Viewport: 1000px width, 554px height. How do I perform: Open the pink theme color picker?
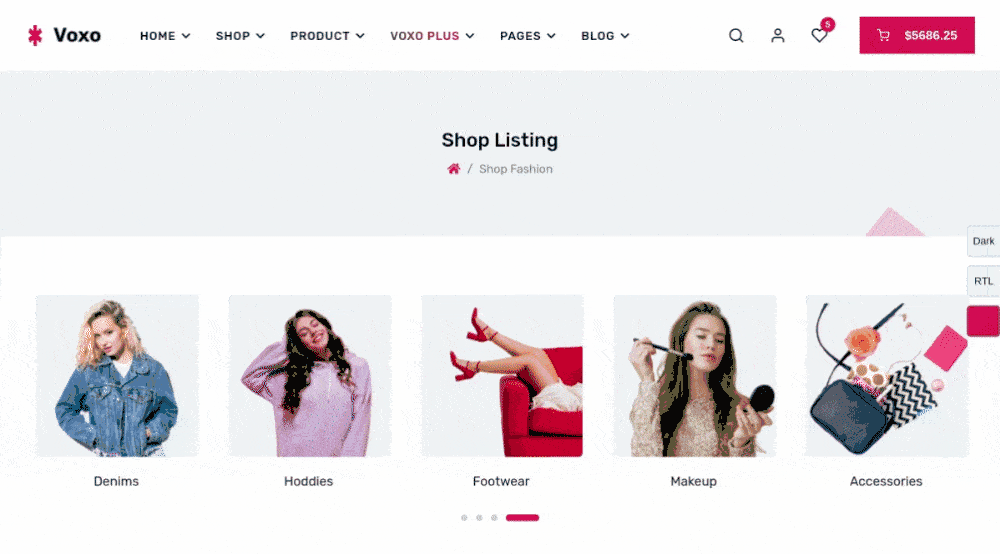pyautogui.click(x=983, y=321)
